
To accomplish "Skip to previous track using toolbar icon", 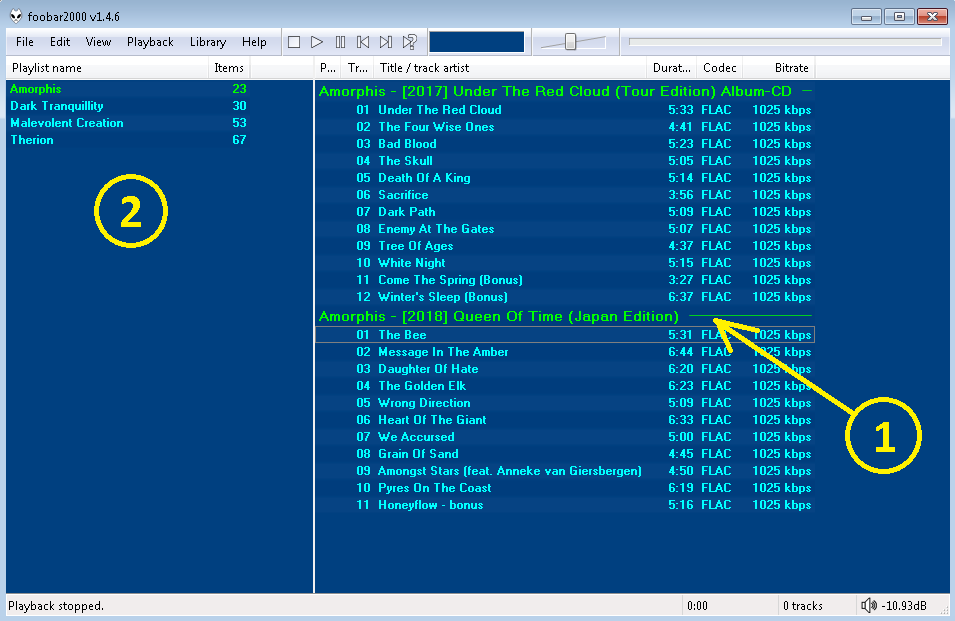I will pos(363,42).
